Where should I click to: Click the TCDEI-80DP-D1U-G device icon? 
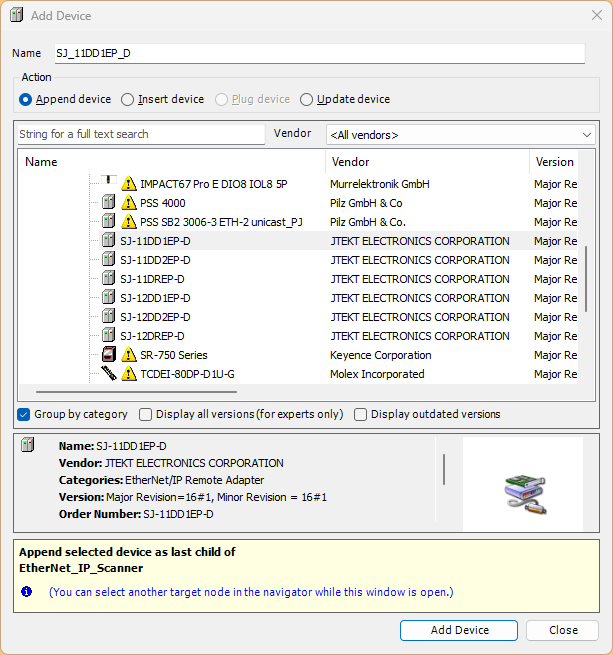tap(109, 373)
